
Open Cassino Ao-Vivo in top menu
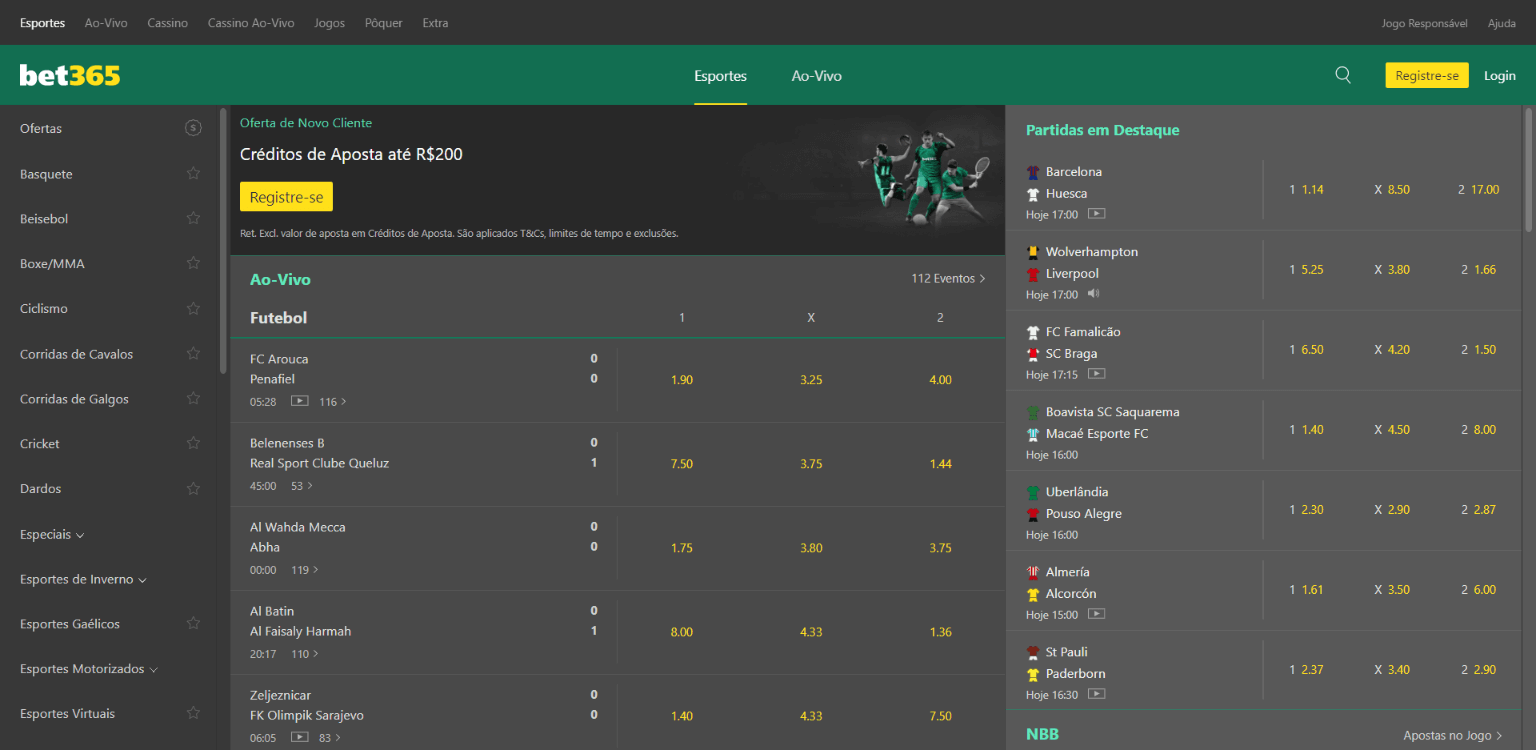pos(251,23)
